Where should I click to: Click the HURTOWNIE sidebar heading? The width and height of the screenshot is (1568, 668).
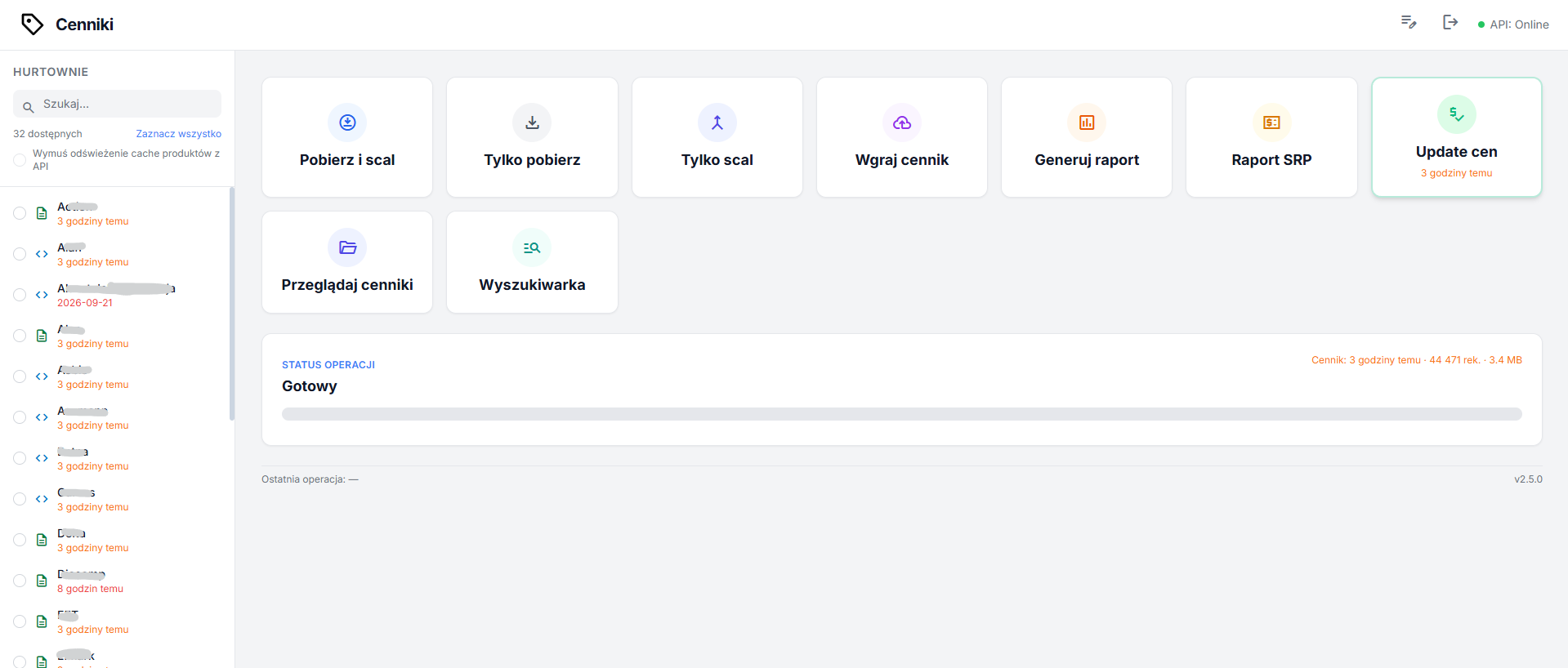pos(51,72)
